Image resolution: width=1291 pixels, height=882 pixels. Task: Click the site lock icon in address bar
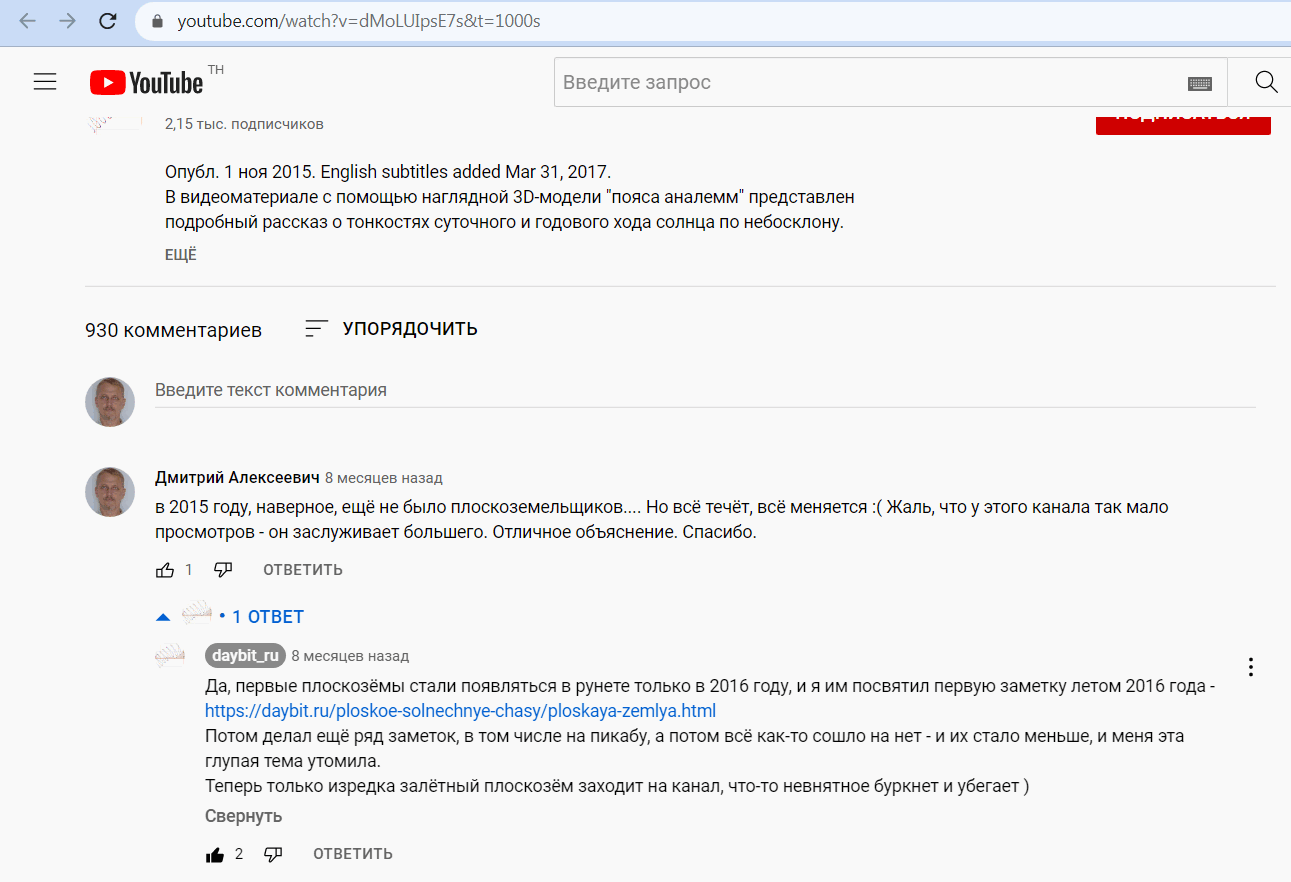coord(157,21)
